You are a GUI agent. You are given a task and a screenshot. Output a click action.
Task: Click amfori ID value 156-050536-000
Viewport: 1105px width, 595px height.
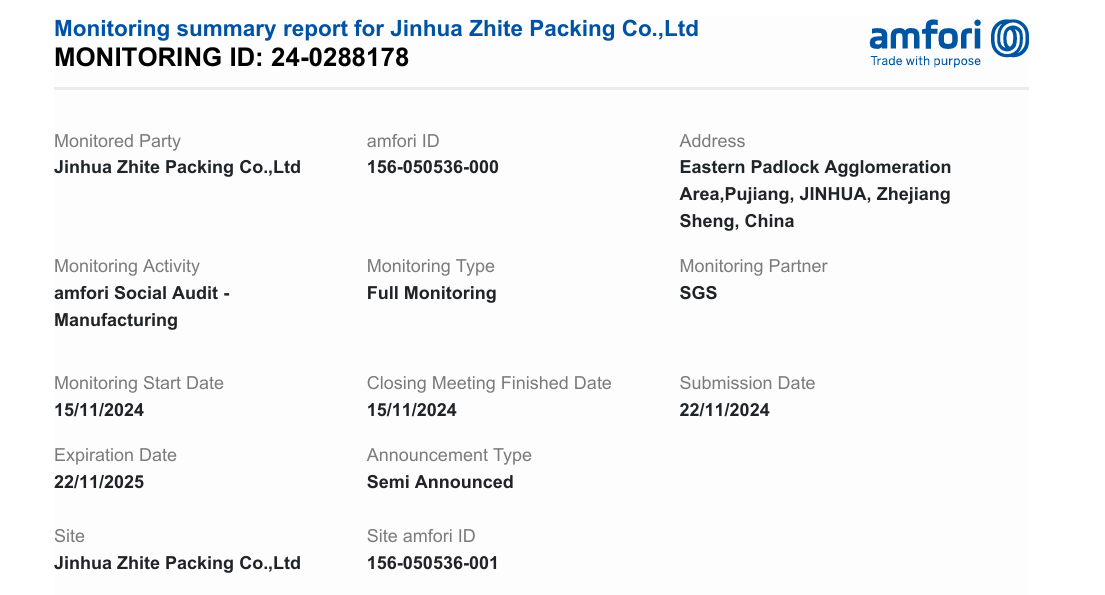[x=432, y=167]
